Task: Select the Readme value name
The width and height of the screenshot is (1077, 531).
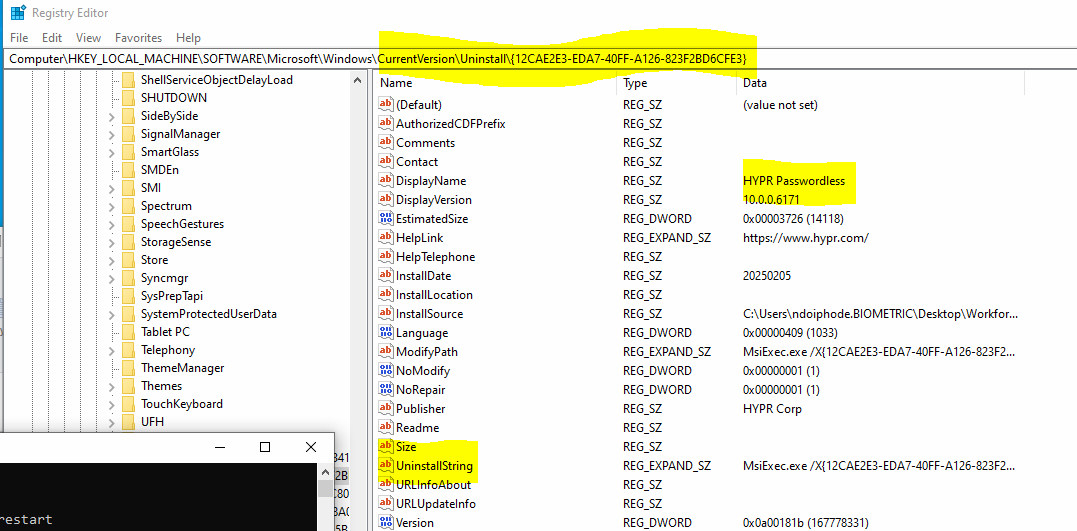Action: [x=417, y=427]
